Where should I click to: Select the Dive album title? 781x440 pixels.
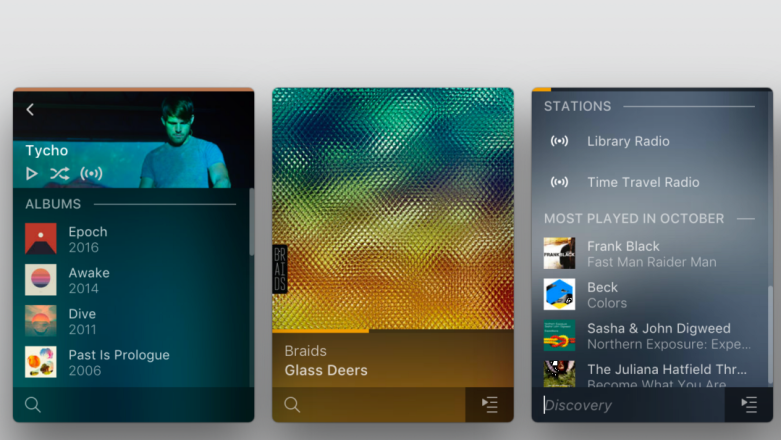click(82, 314)
